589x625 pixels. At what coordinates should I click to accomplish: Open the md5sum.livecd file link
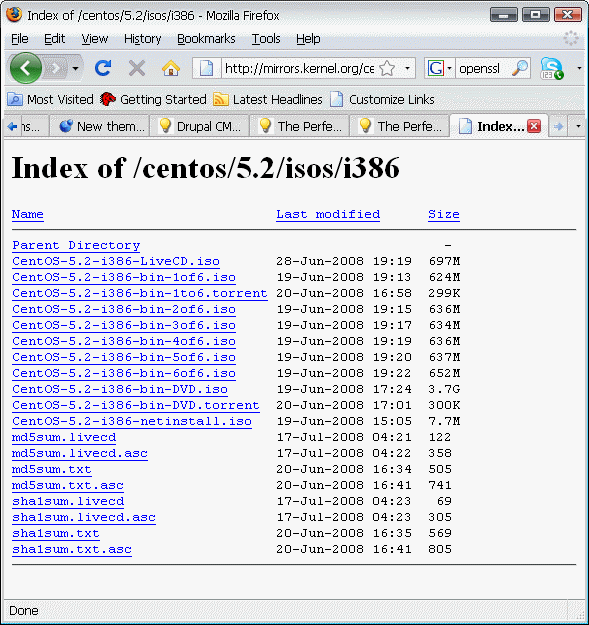pyautogui.click(x=64, y=437)
